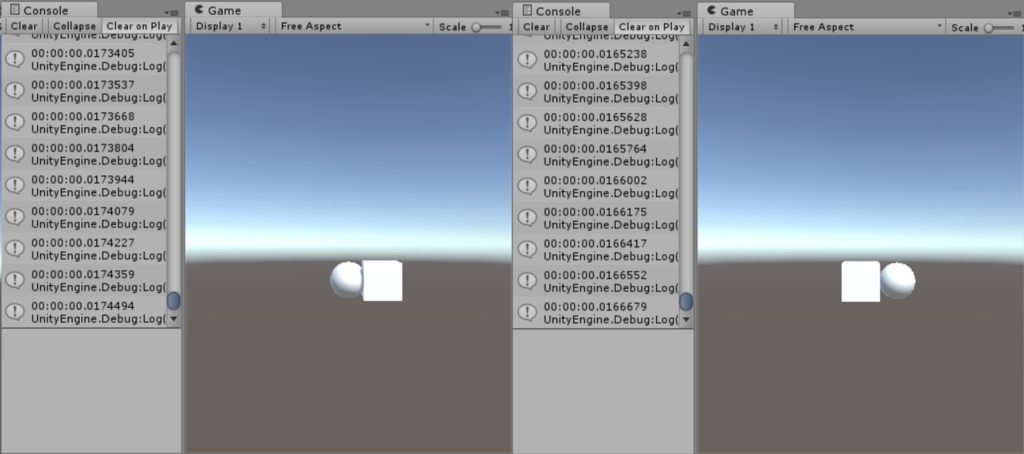1024x454 pixels.
Task: Select the right Console tab
Action: tap(561, 11)
